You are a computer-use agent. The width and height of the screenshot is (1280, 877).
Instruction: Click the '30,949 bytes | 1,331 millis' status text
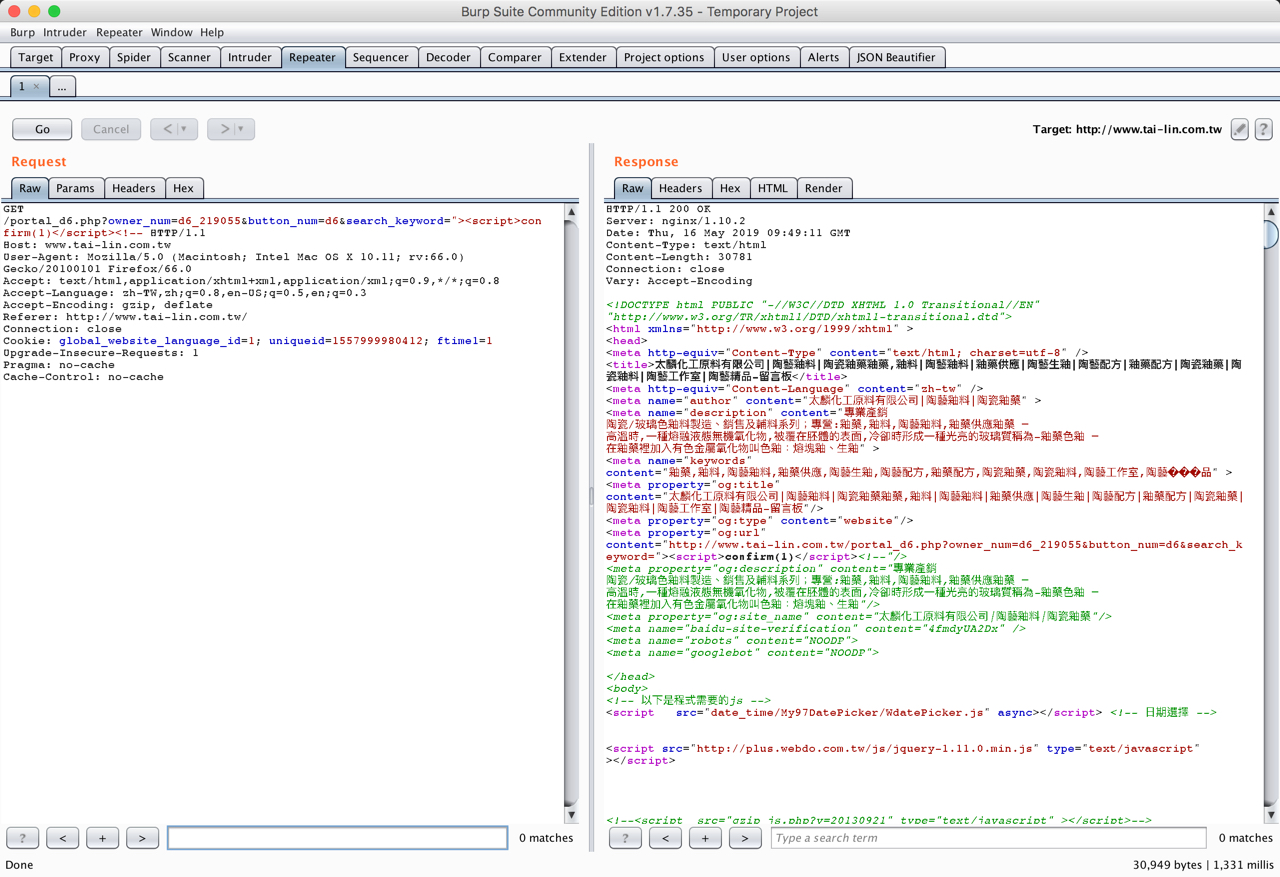click(x=1203, y=864)
